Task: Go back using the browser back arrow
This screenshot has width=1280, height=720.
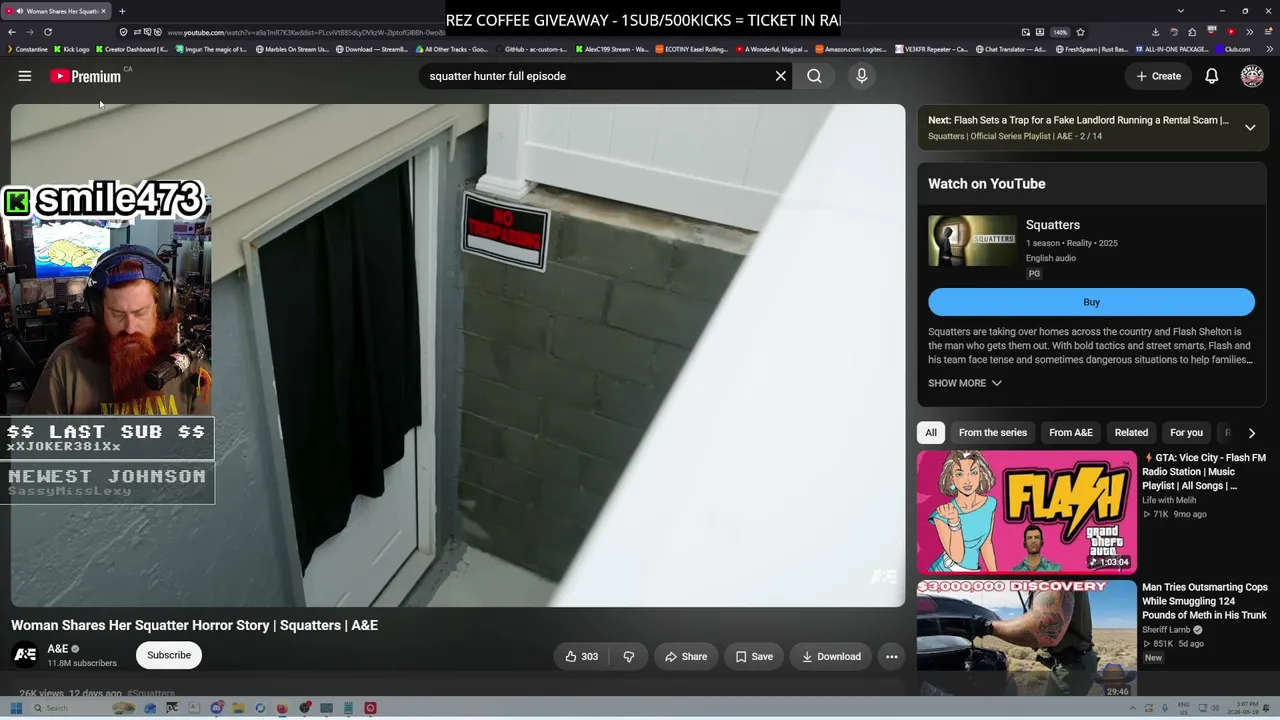Action: tap(11, 32)
